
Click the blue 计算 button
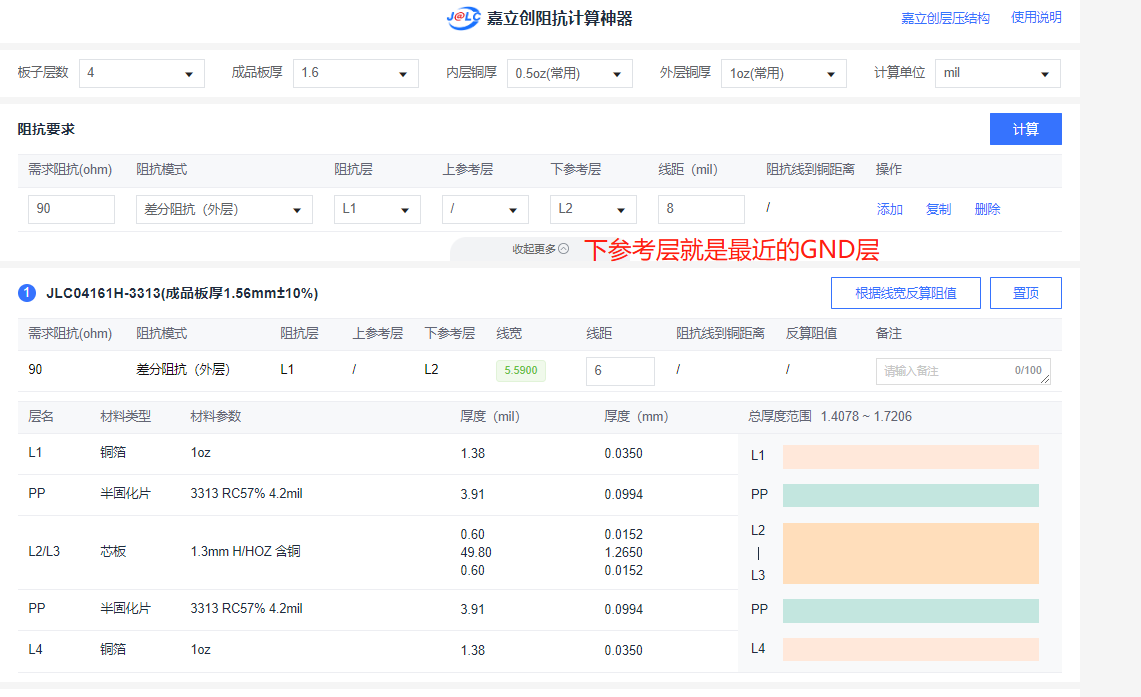pos(1025,129)
